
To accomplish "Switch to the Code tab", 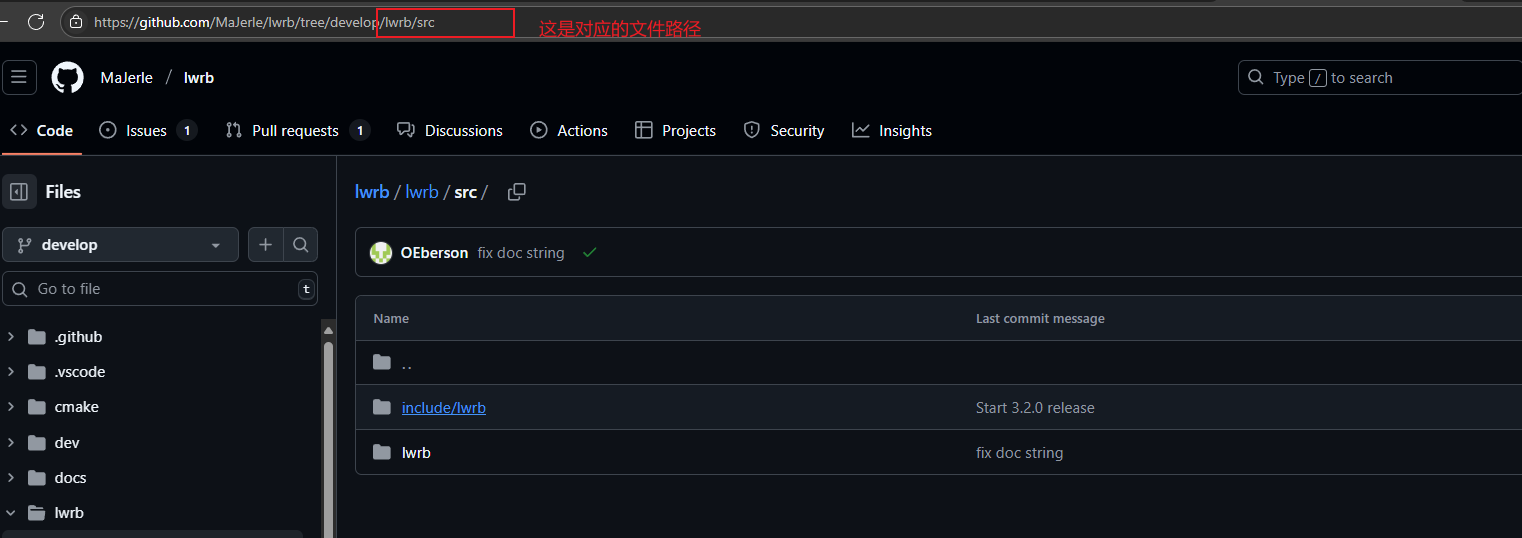I will (41, 130).
